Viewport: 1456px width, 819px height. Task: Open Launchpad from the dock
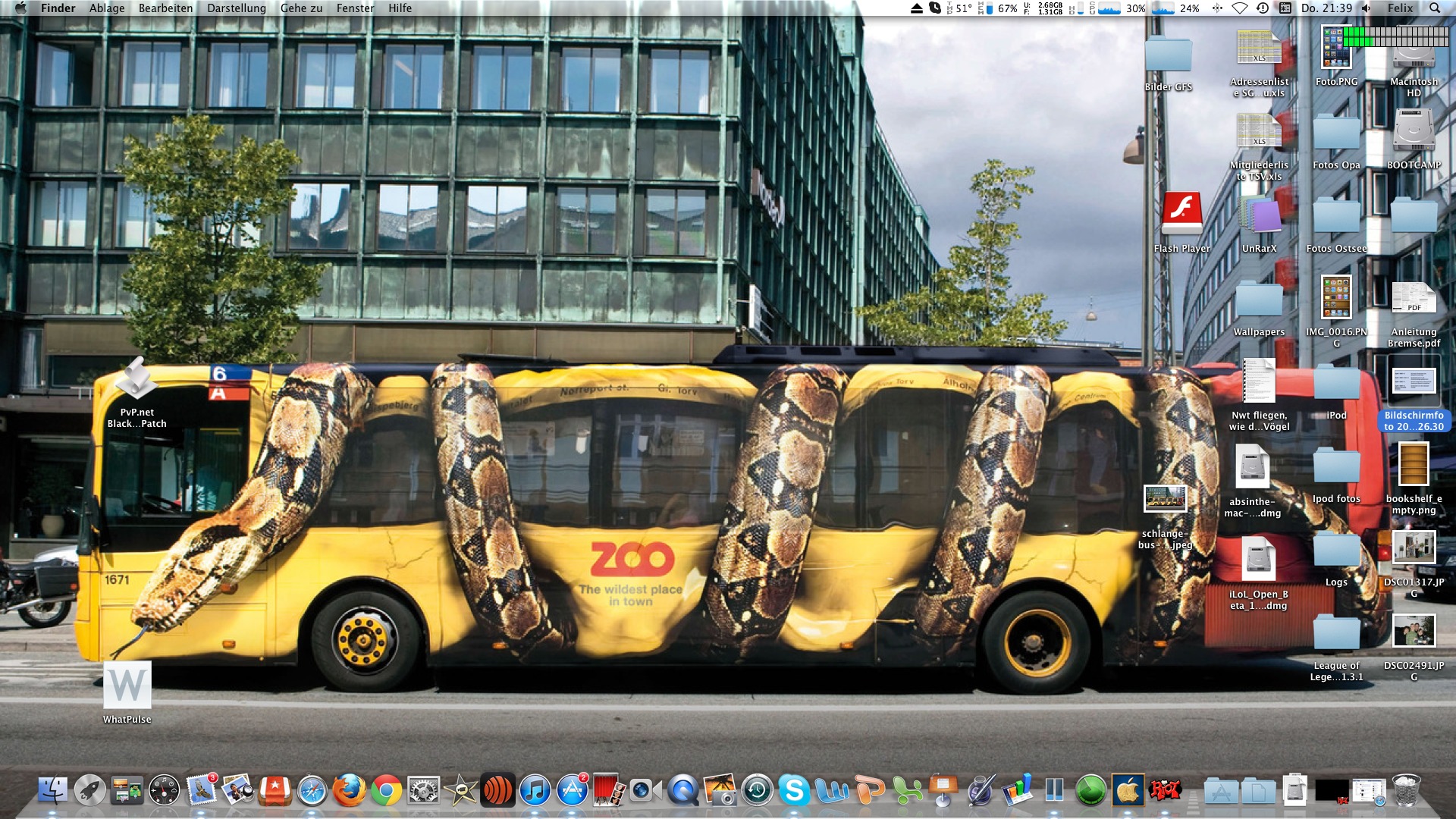pyautogui.click(x=89, y=791)
